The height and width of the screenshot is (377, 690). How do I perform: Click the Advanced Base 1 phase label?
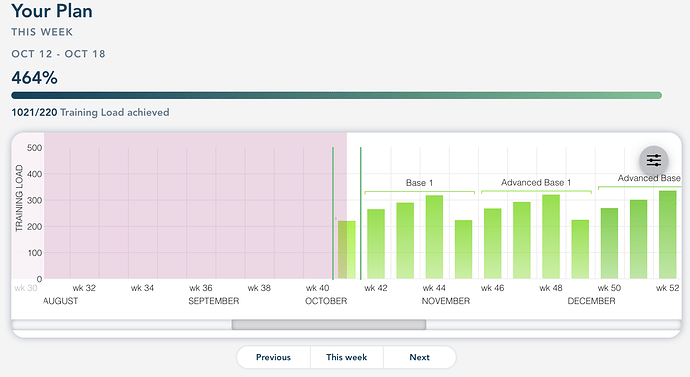tap(536, 182)
